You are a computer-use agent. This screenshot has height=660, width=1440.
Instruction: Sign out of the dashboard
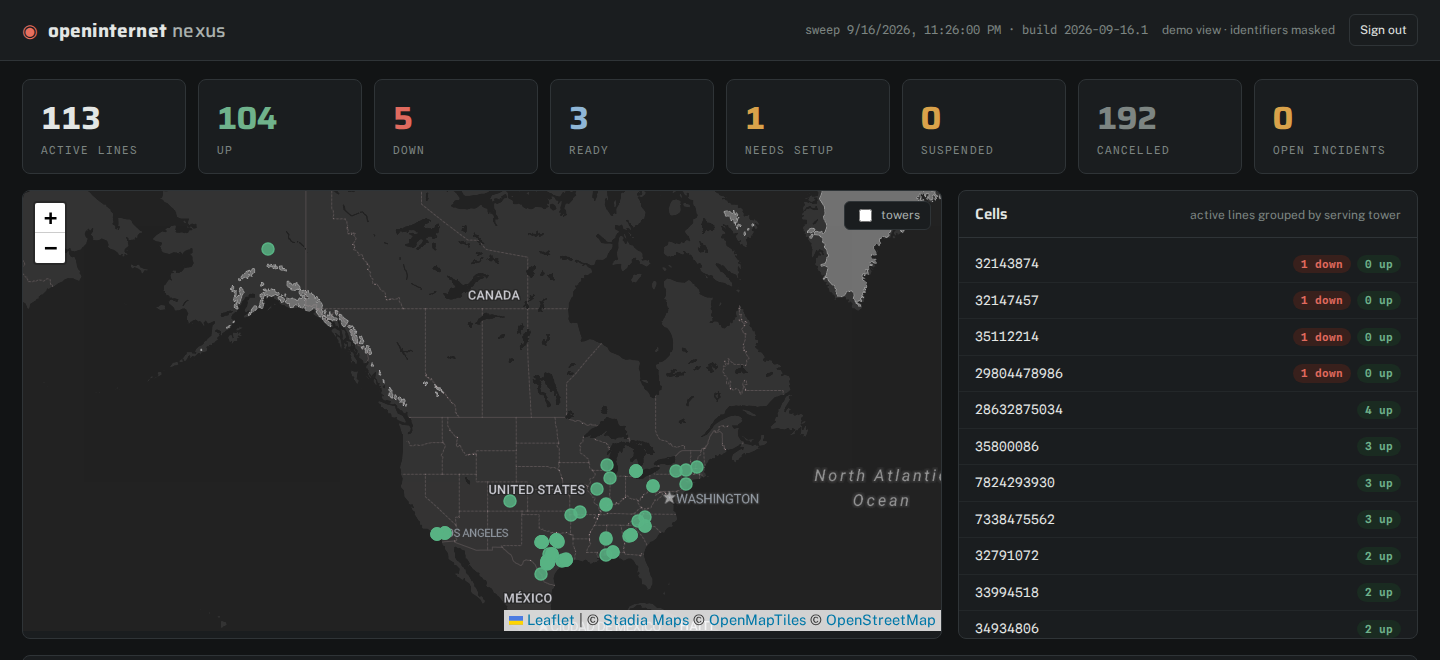point(1383,30)
